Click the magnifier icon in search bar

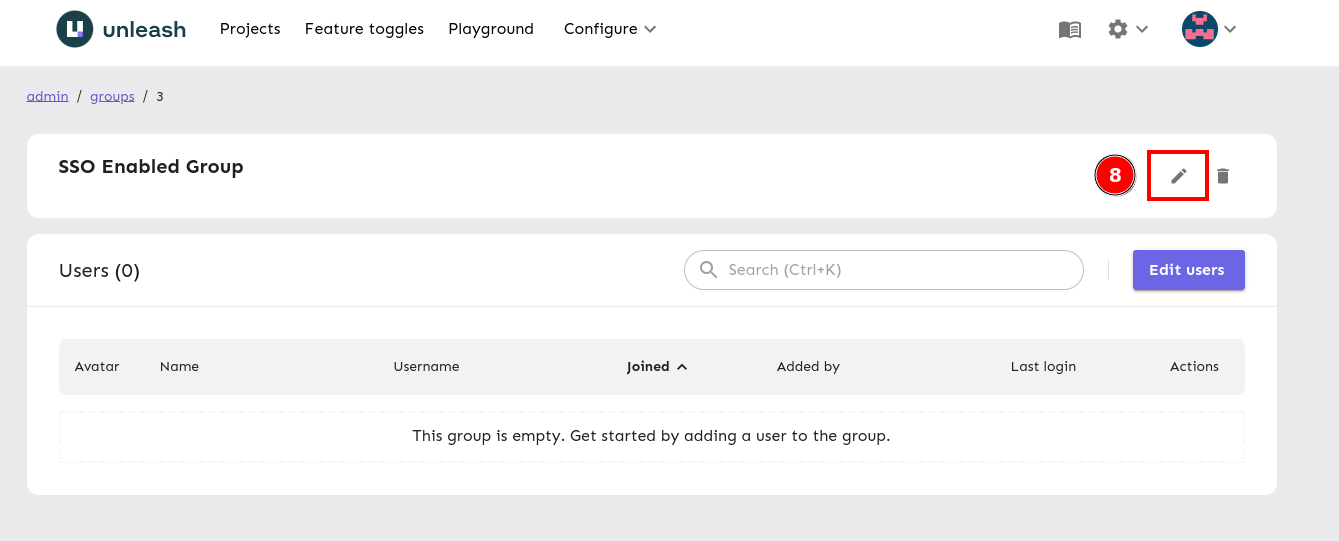click(709, 270)
